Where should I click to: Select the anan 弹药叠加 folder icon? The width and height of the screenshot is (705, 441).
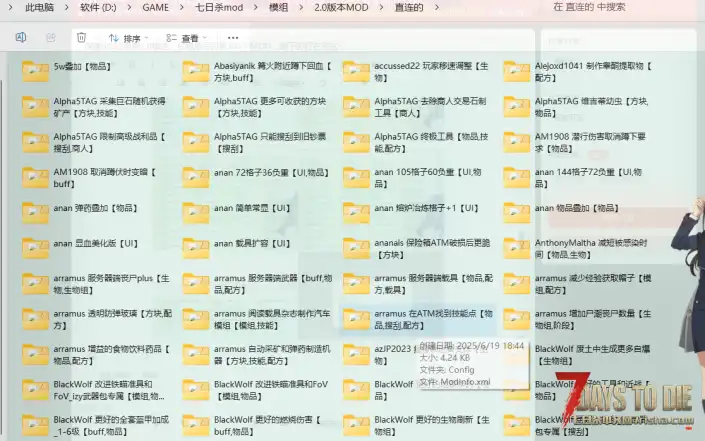tap(35, 213)
